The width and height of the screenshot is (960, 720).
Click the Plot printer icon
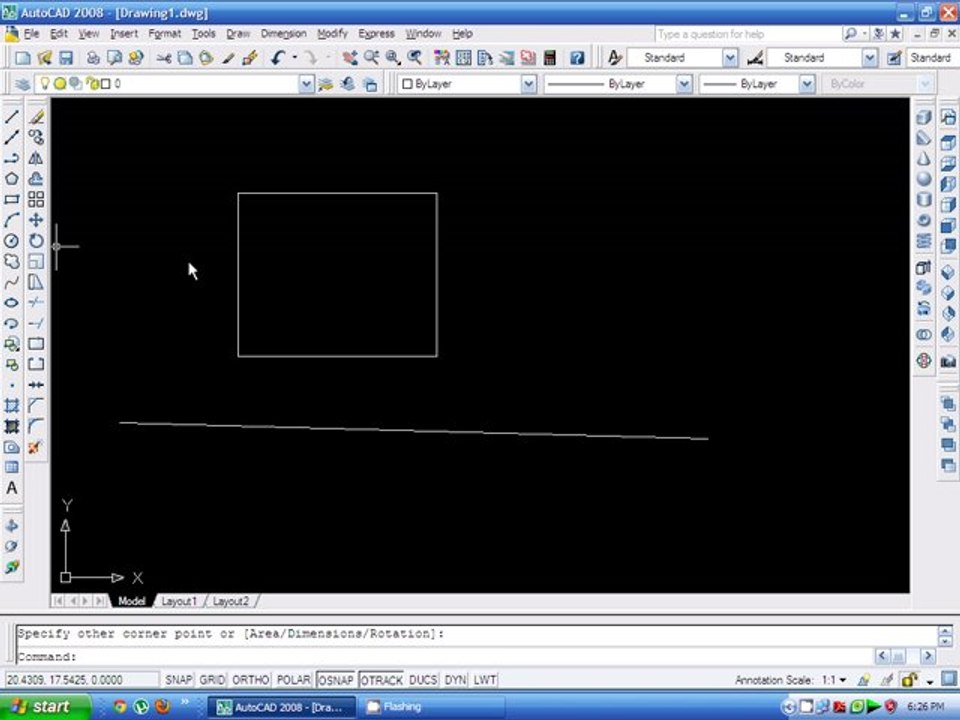(93, 58)
